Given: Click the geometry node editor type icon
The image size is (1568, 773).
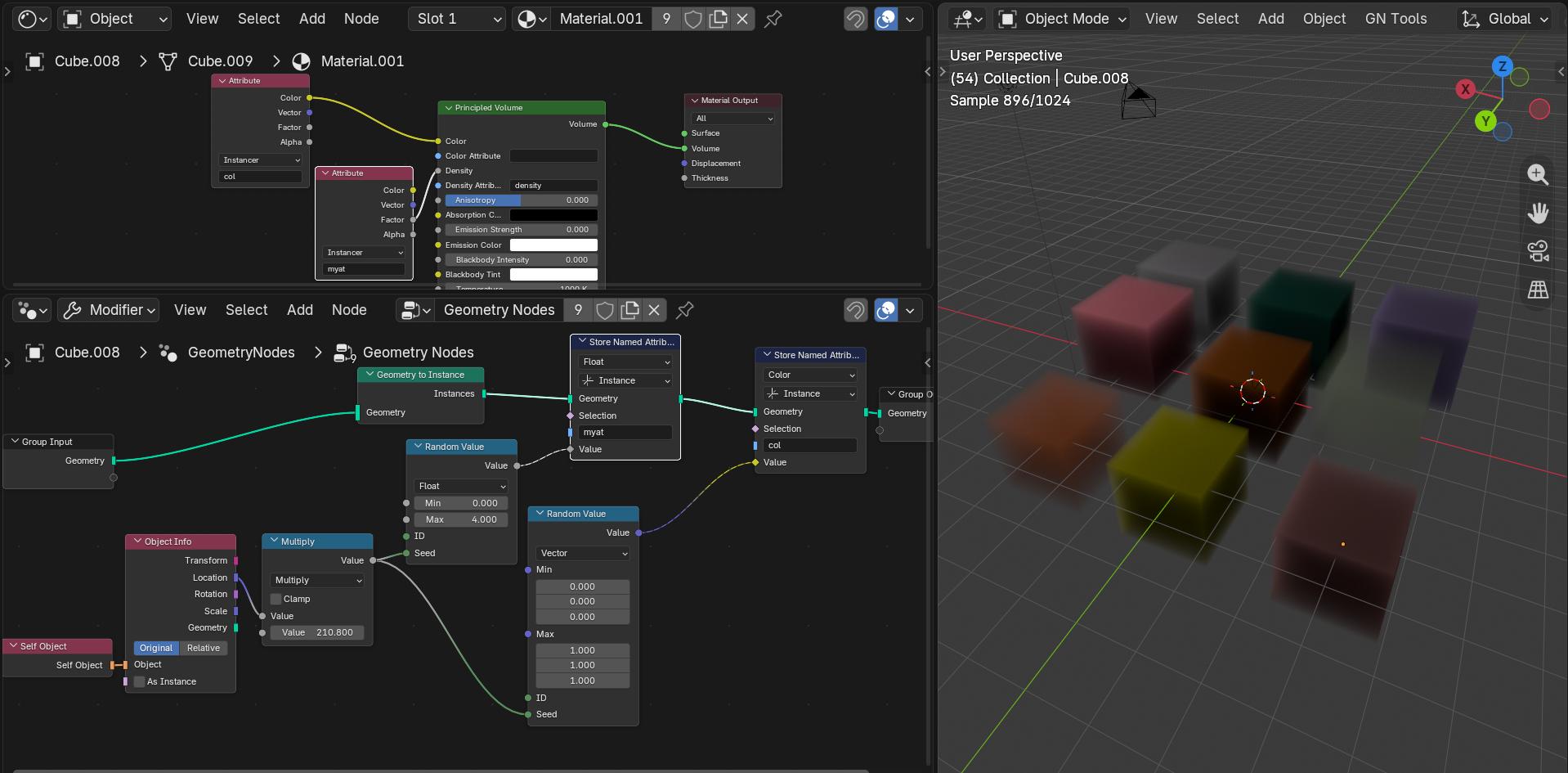Looking at the screenshot, I should click(34, 310).
